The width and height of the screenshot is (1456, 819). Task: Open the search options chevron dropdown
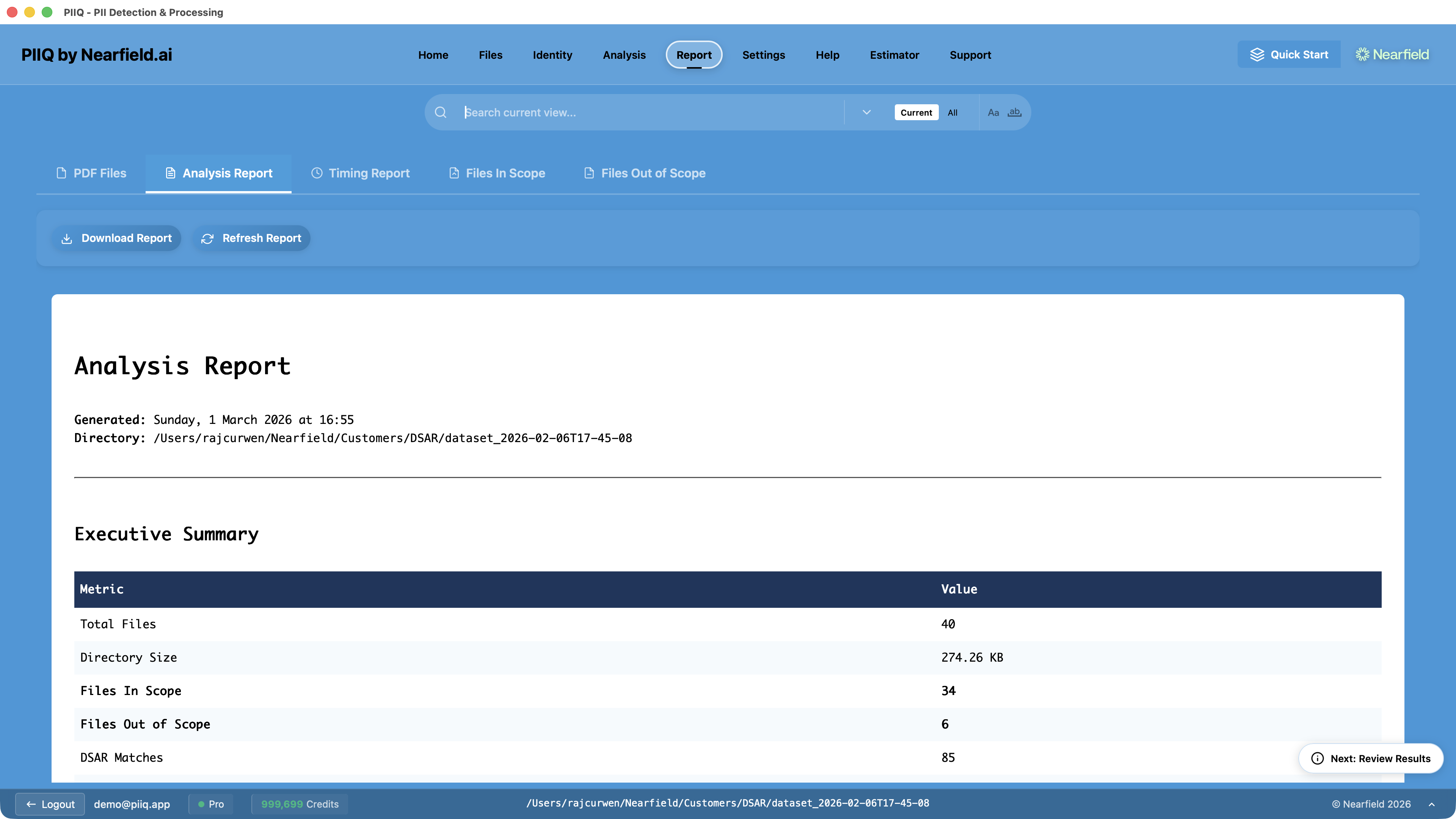[x=866, y=112]
